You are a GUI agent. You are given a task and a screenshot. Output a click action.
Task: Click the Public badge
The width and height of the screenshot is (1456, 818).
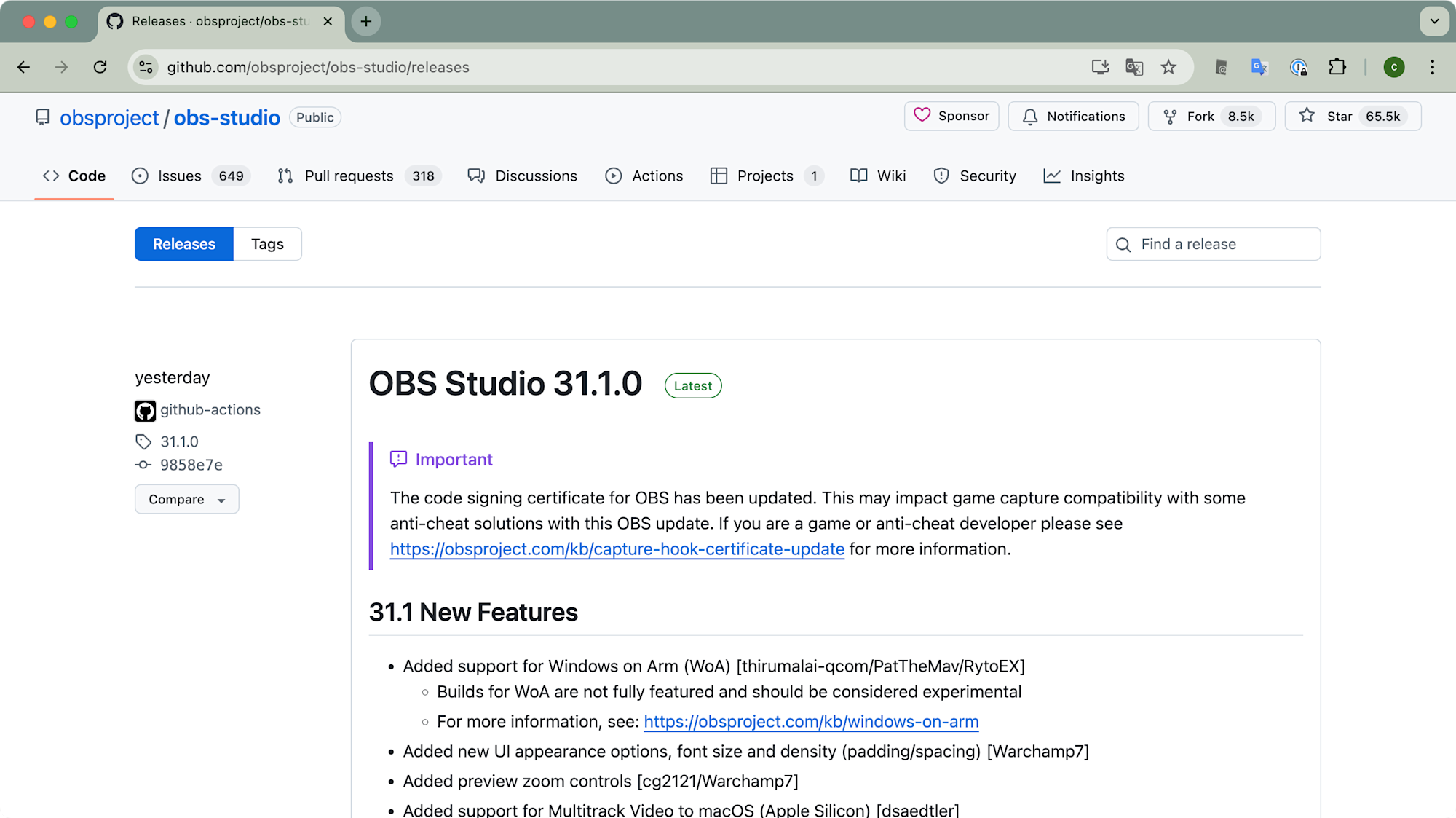tap(315, 117)
